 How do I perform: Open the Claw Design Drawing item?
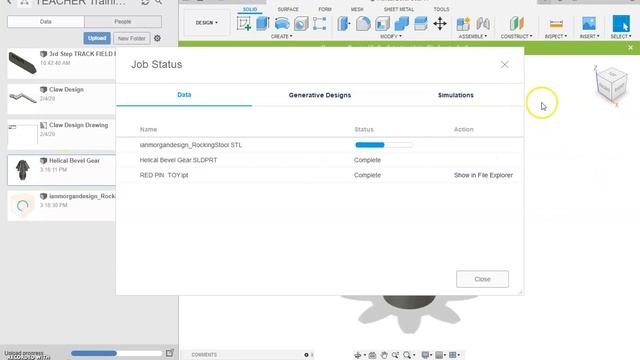tap(61, 134)
